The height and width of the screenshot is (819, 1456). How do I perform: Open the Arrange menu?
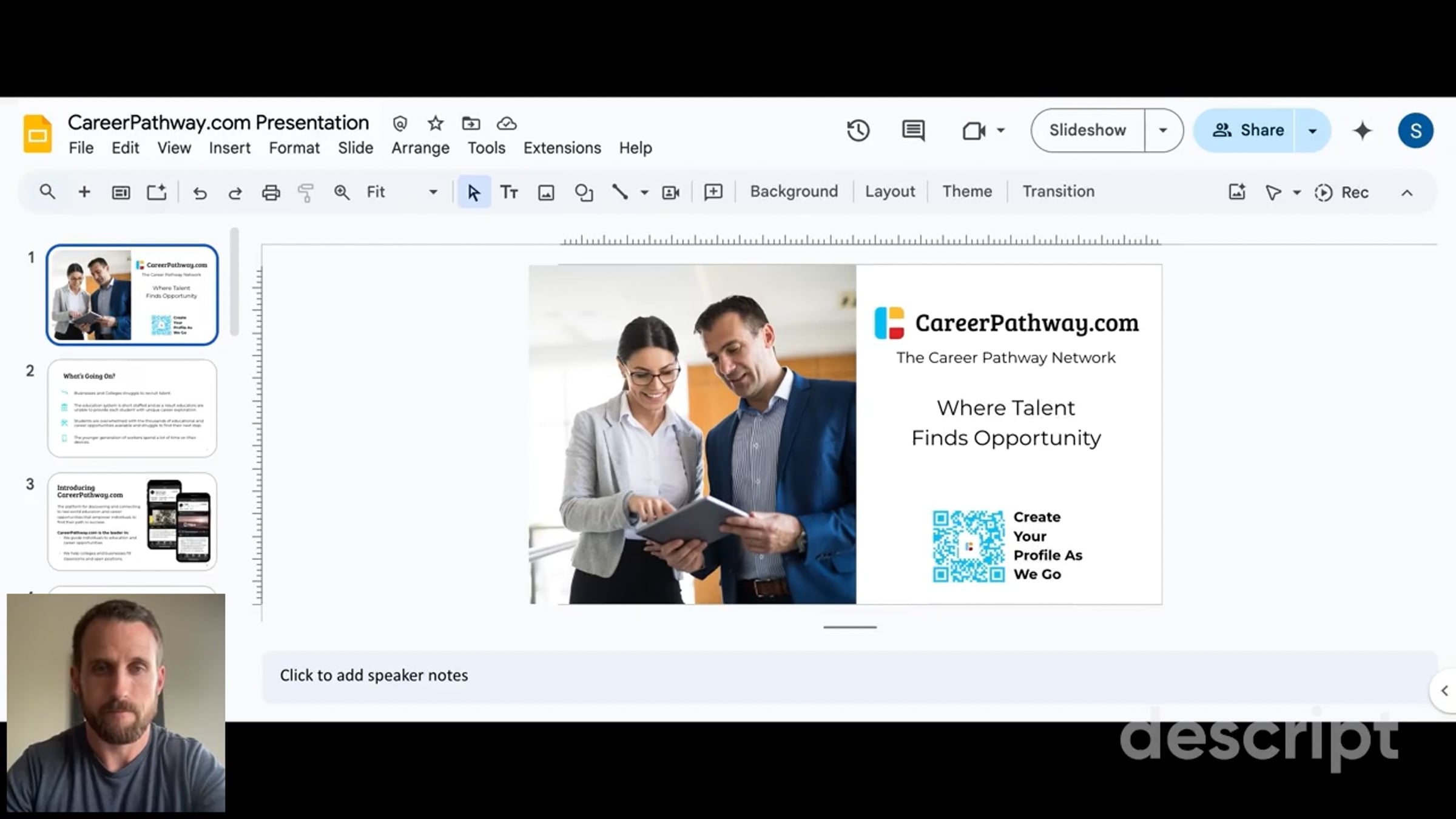420,148
